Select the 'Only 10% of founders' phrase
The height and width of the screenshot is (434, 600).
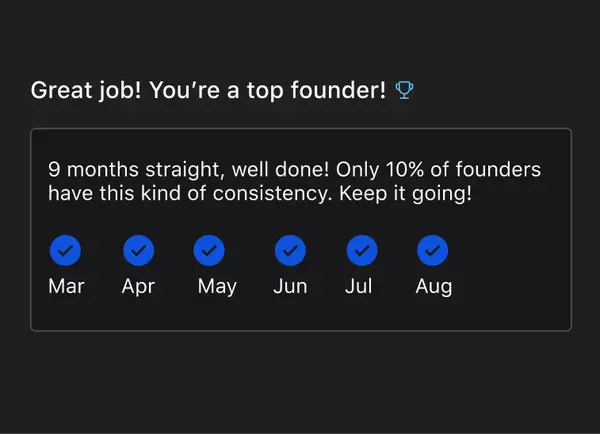439,169
